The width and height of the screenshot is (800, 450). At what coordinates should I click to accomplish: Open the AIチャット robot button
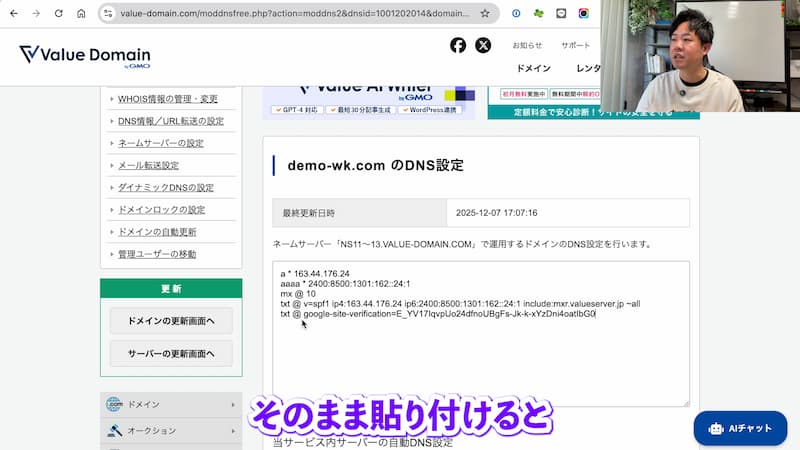[740, 429]
